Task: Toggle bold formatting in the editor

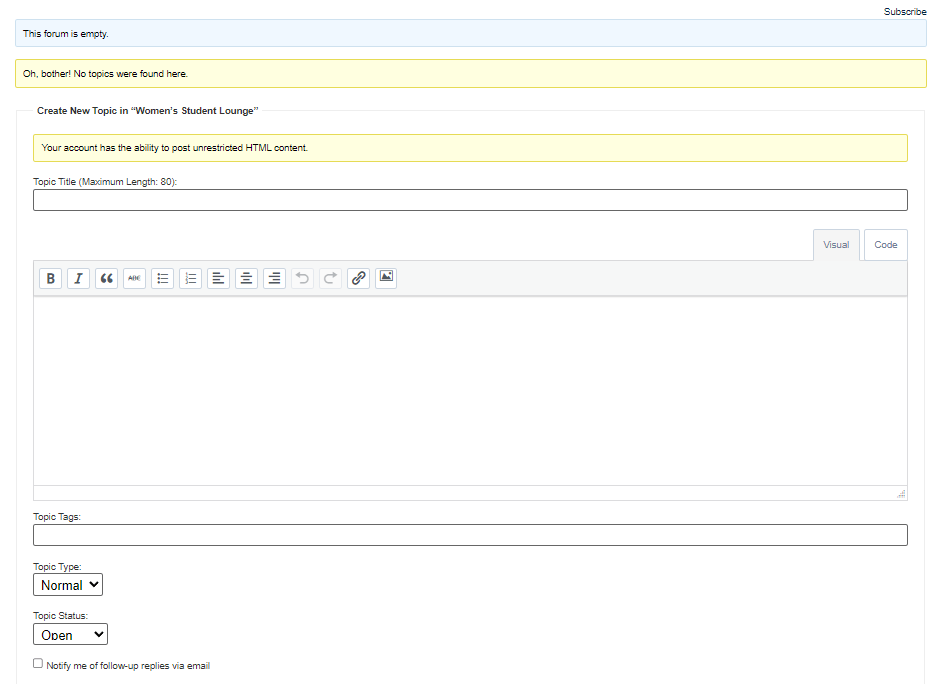Action: click(50, 278)
